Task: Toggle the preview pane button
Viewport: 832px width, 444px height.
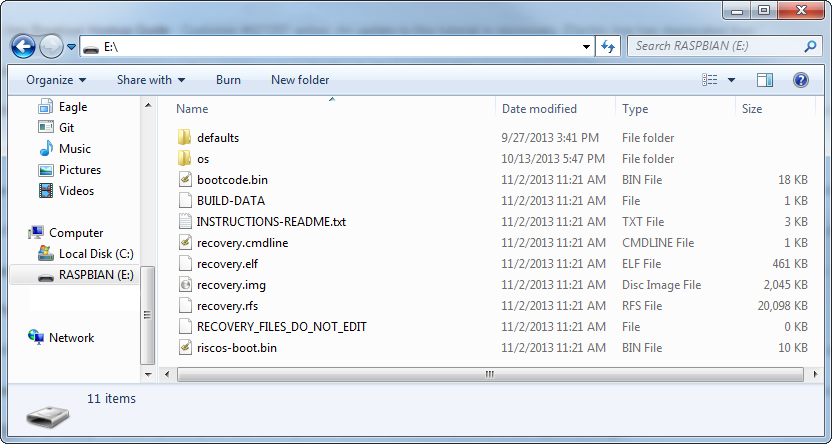Action: [765, 80]
